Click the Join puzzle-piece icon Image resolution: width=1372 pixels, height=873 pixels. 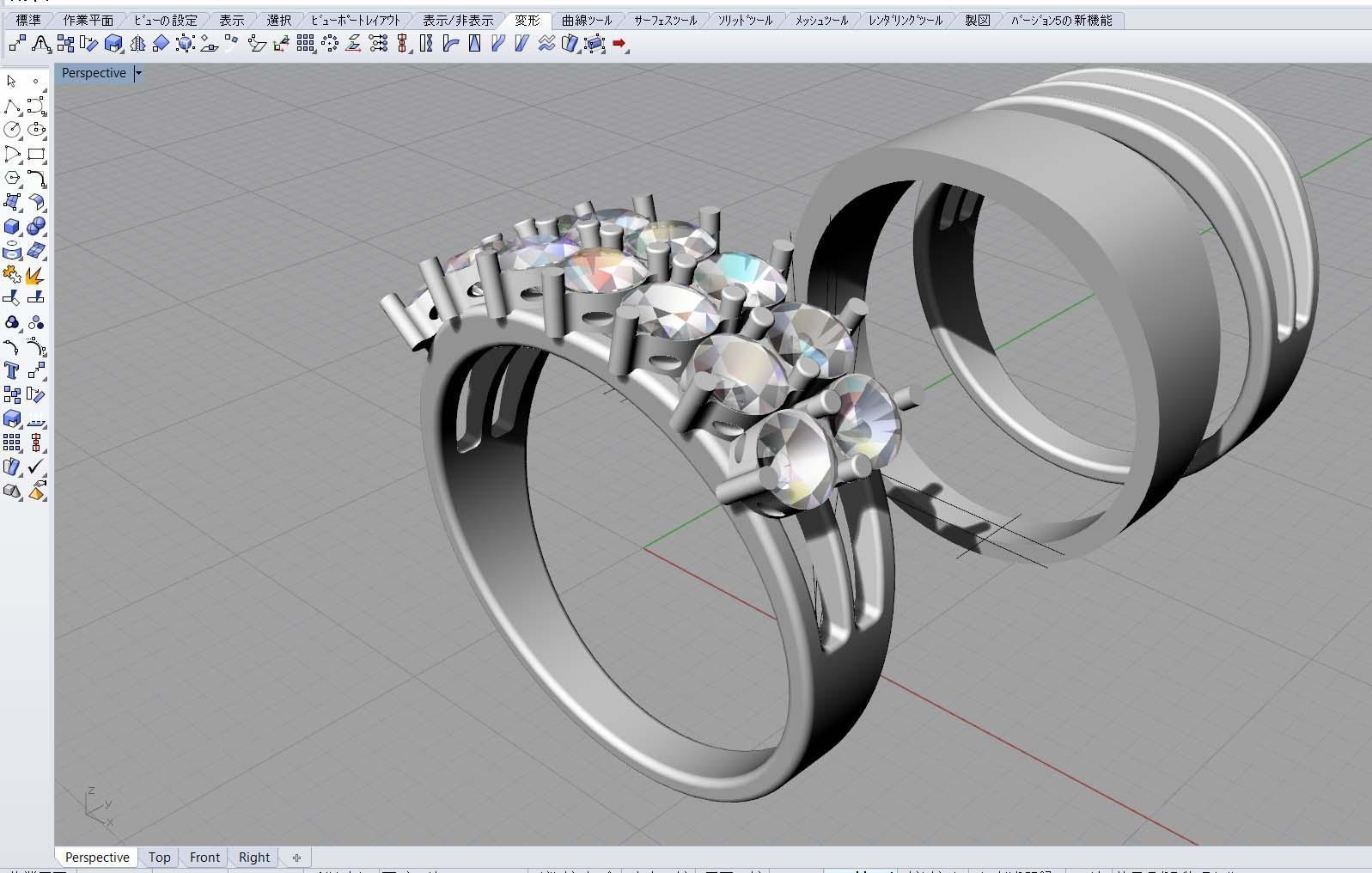(12, 275)
